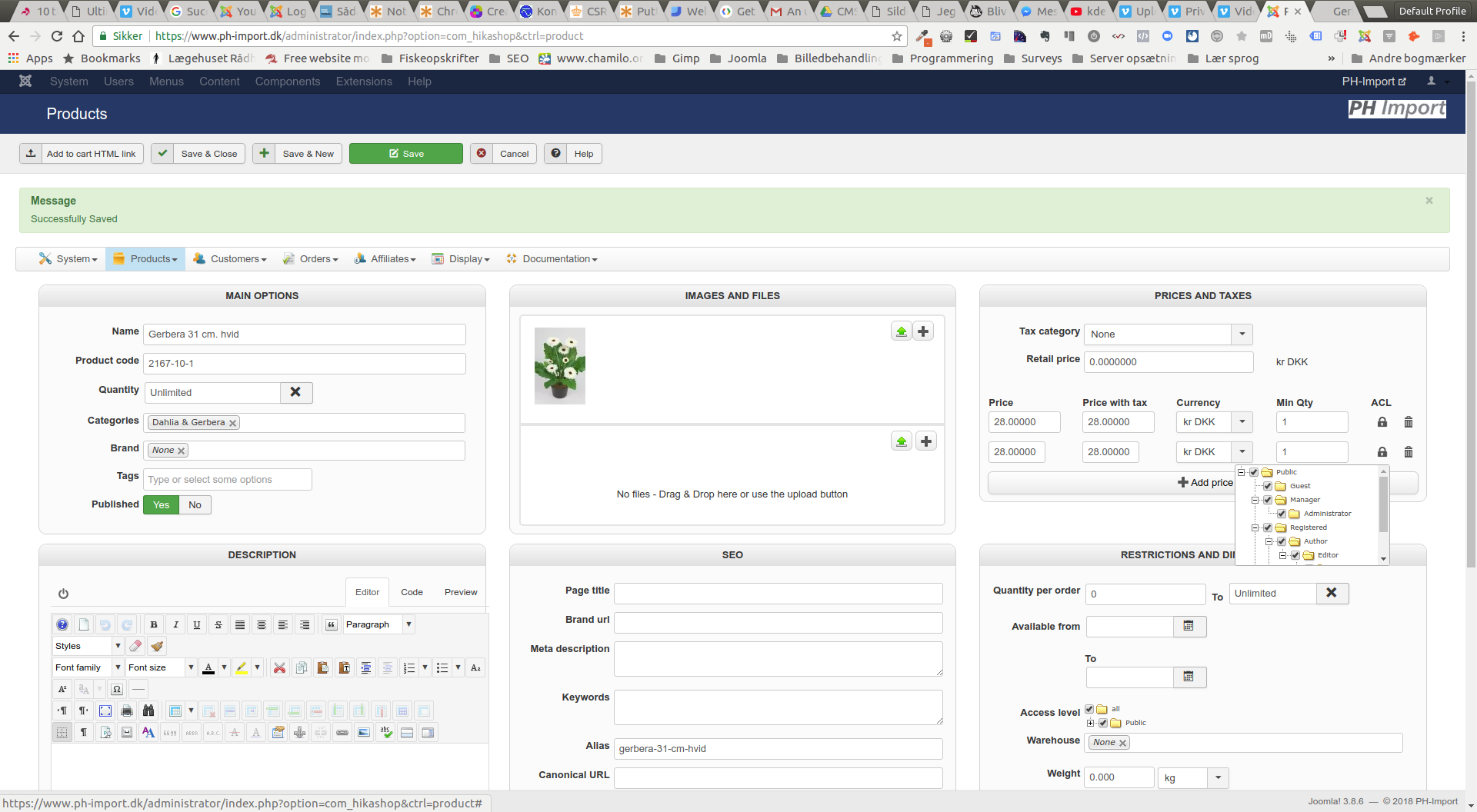Click Add to cart HTML link button
1477x812 pixels.
[82, 154]
